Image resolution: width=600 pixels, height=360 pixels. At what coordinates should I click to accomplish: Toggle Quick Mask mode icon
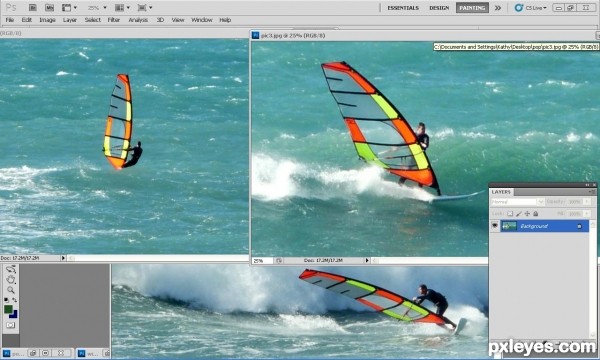pos(10,325)
